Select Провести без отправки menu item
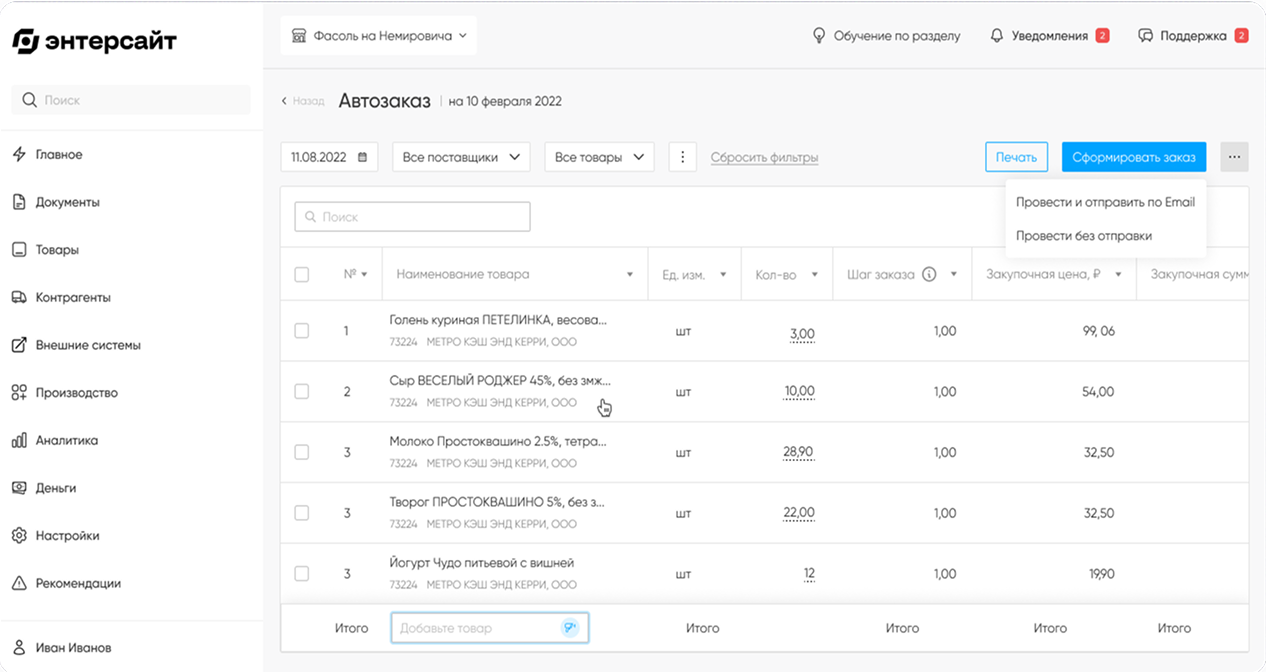The image size is (1266, 672). tap(1084, 236)
